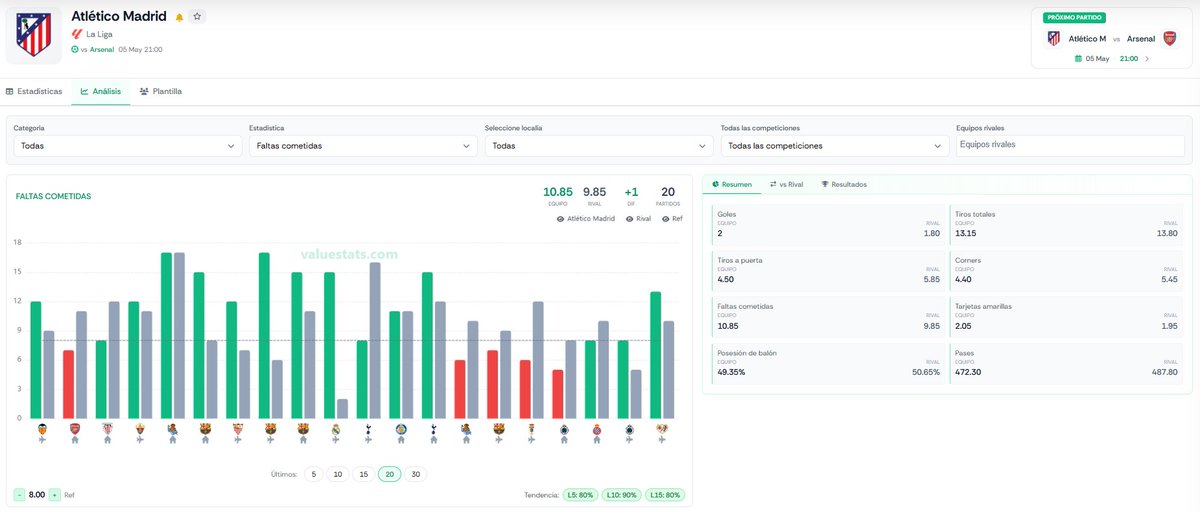Screen dimensions: 1200x513
Task: Select last 5 matches
Action: pos(313,475)
